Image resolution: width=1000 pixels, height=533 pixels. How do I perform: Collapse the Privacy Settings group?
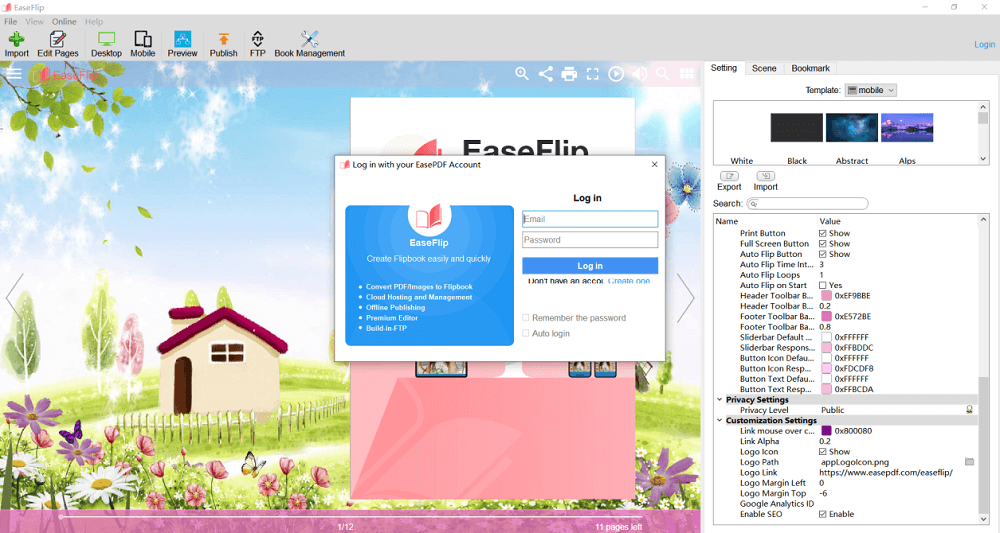(718, 400)
